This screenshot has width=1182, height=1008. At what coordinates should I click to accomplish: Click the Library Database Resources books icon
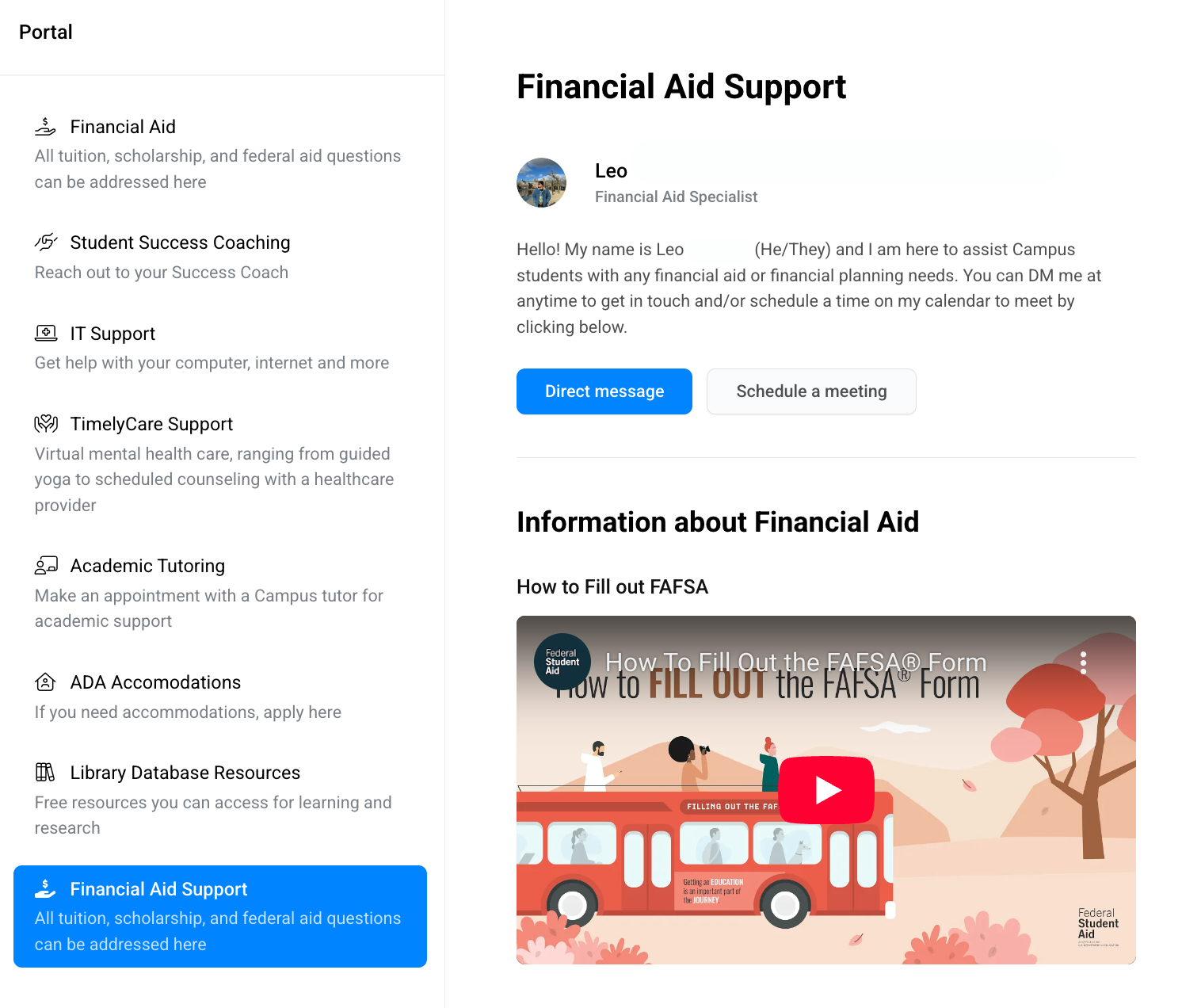pos(46,772)
